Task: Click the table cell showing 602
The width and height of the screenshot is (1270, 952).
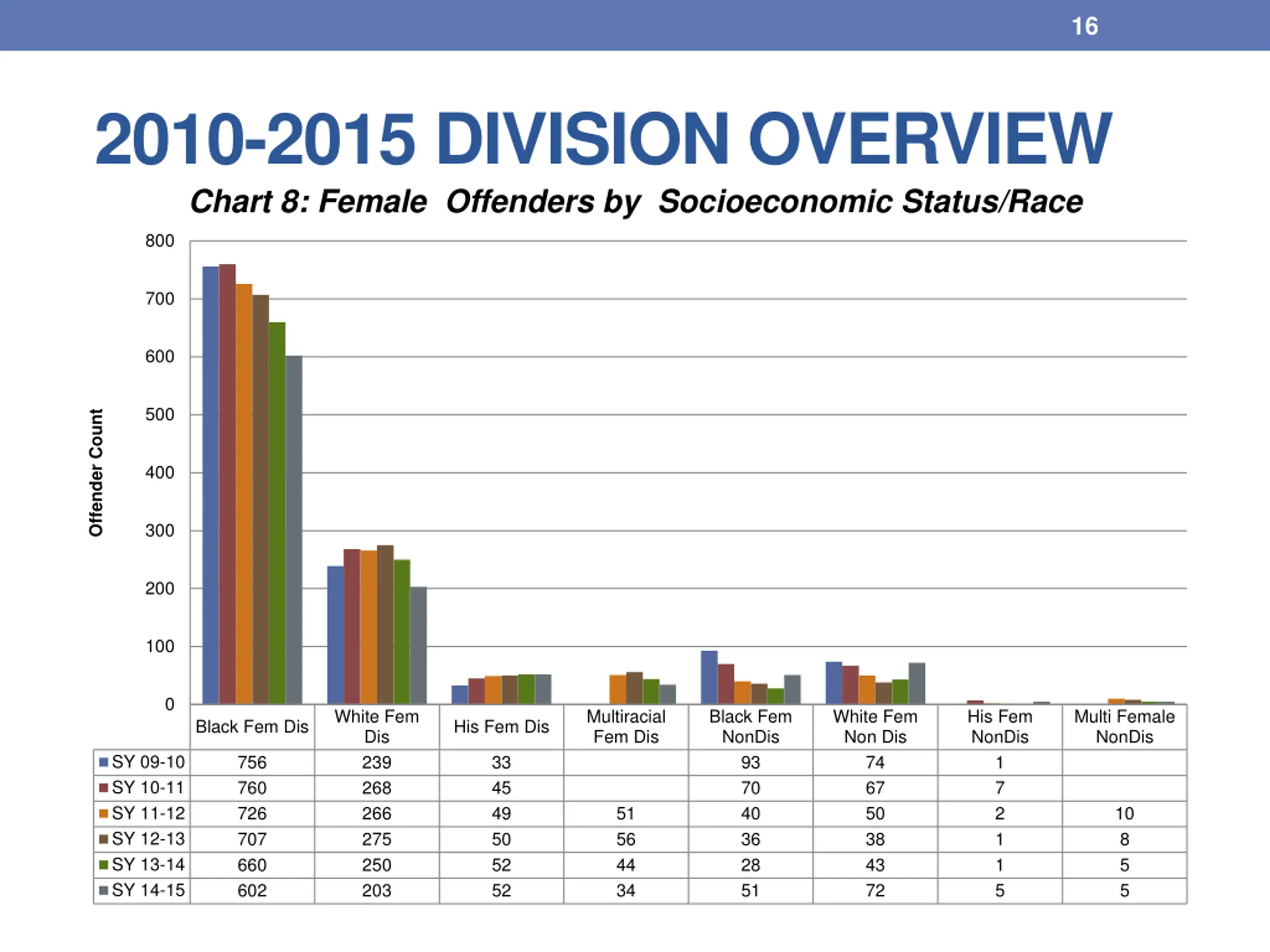Action: pos(252,890)
